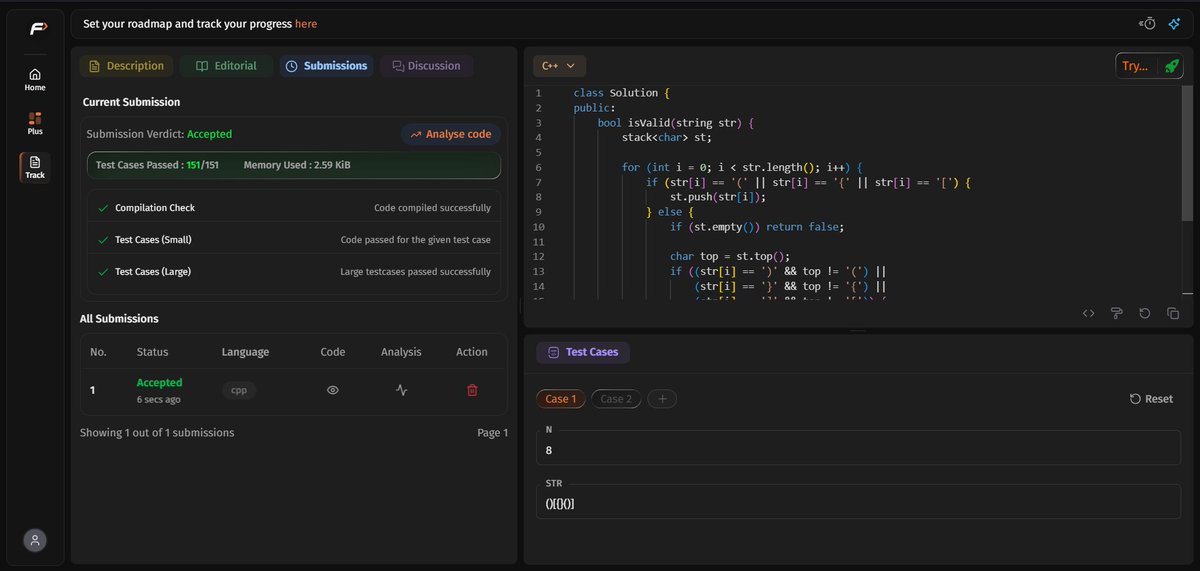Click the Try... button
This screenshot has width=1200, height=571.
pos(1135,66)
